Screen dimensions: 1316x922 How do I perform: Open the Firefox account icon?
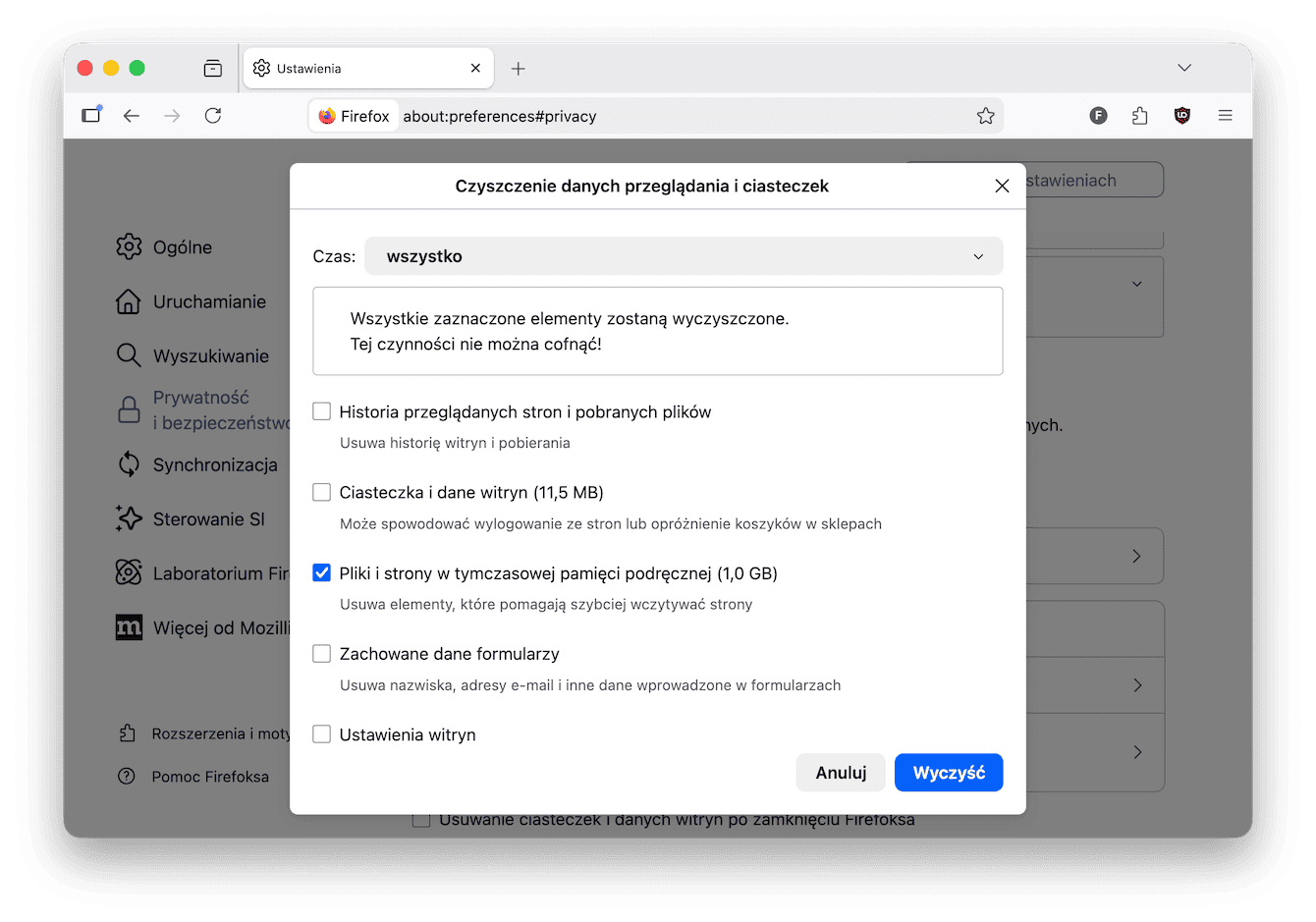tap(1098, 116)
